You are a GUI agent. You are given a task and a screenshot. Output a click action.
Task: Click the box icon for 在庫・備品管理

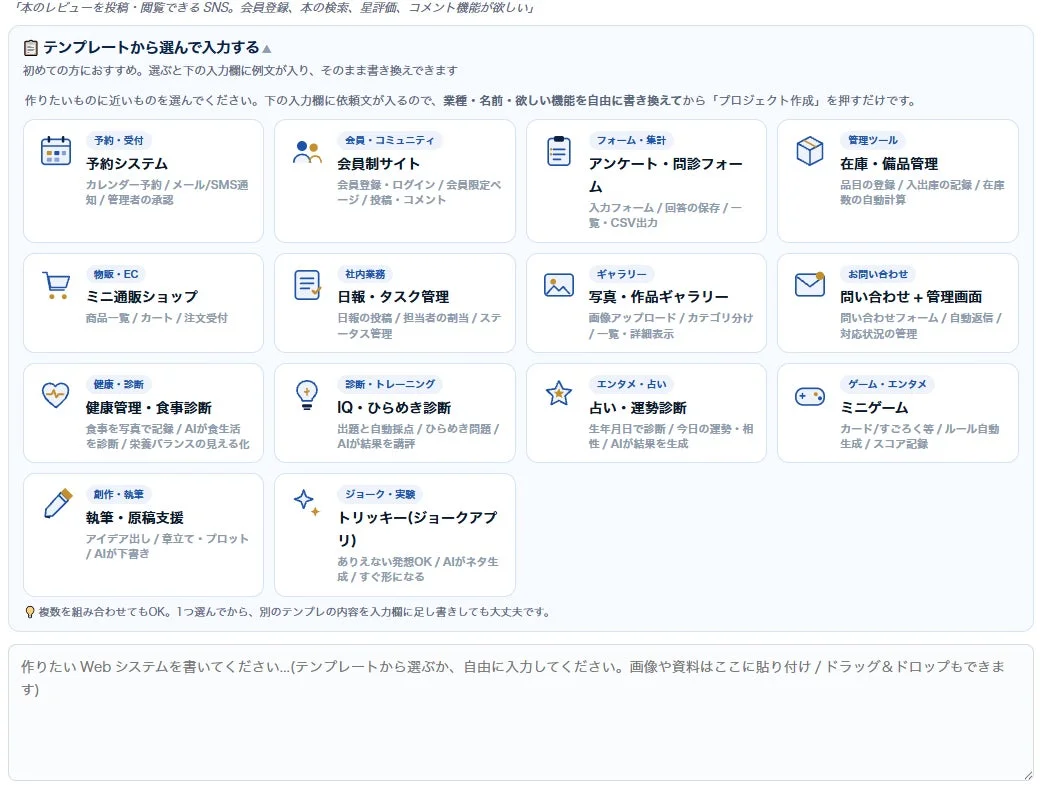(x=810, y=151)
